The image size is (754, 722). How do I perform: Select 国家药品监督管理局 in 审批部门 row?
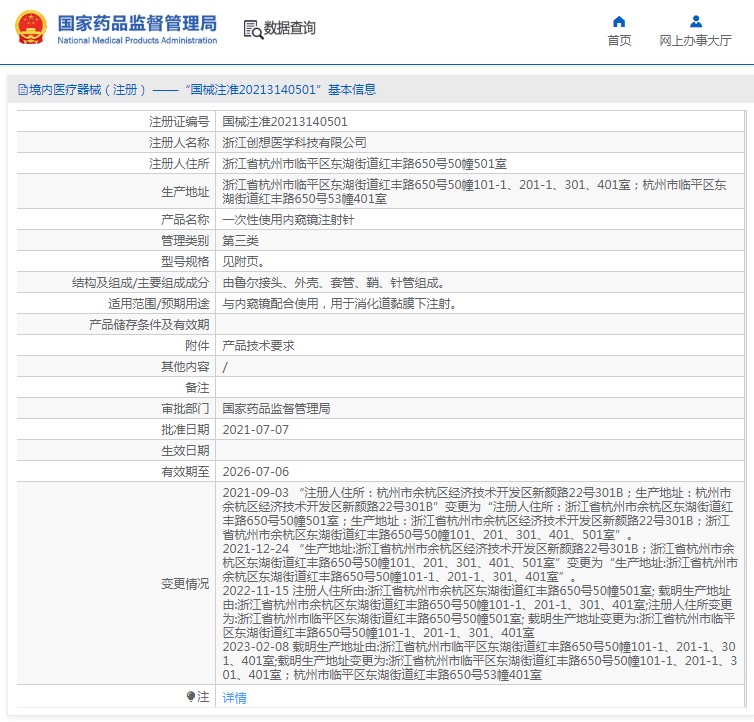tap(276, 409)
